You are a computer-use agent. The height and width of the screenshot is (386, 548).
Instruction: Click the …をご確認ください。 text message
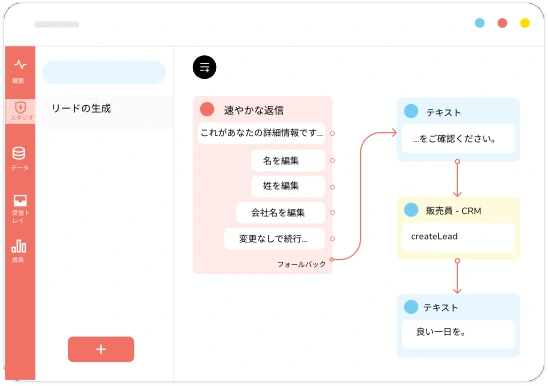tap(459, 138)
